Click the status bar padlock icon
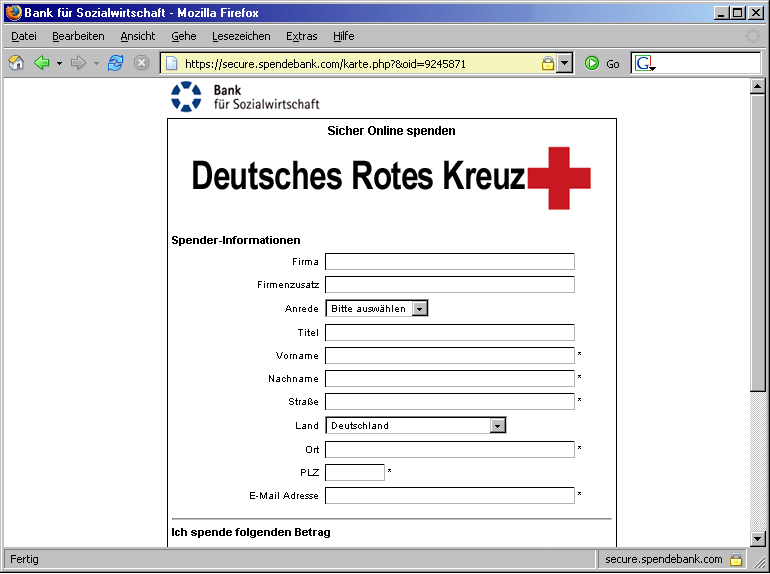Viewport: 770px width, 574px height. pos(736,559)
